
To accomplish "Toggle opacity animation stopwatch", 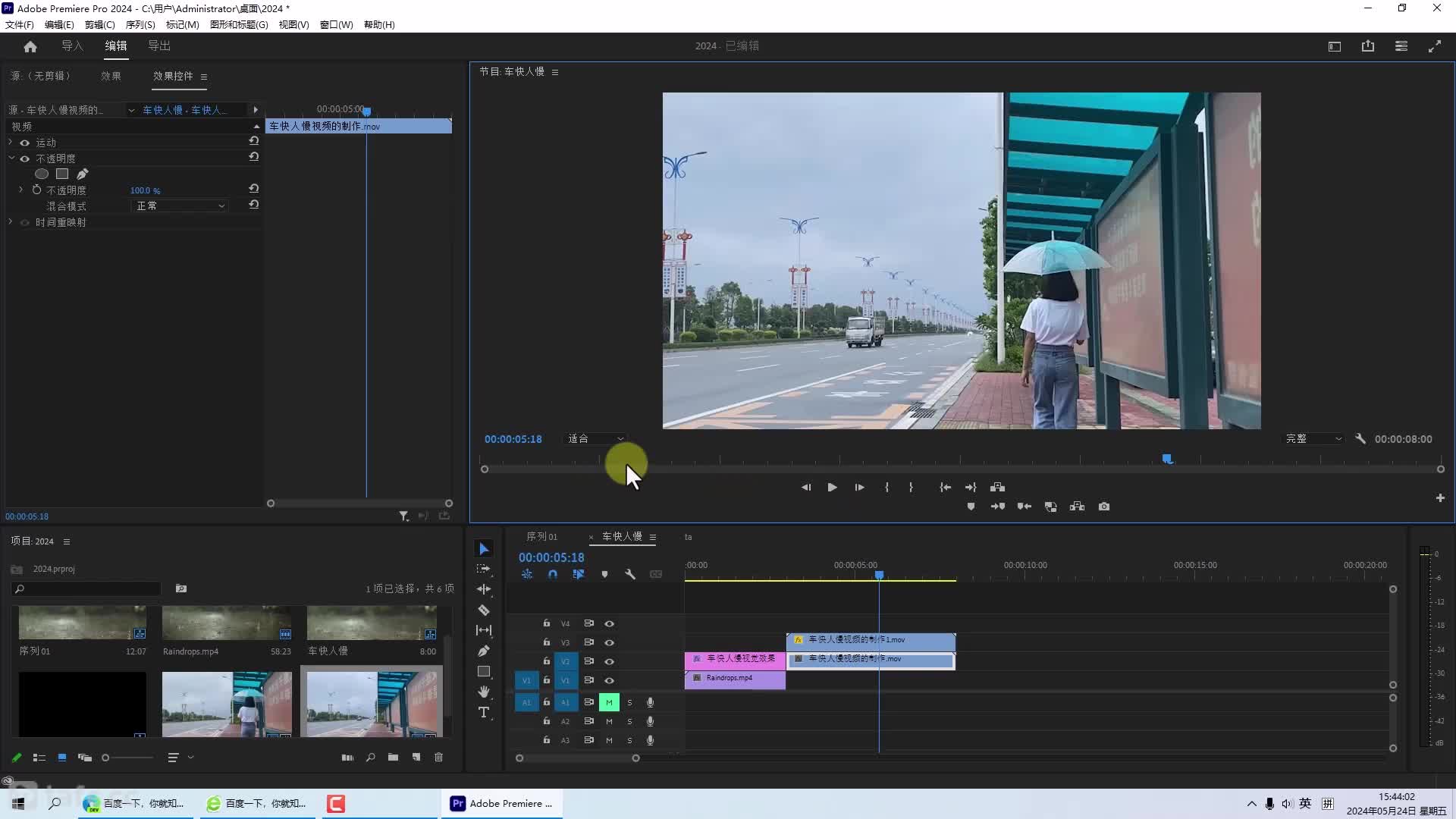I will click(x=36, y=190).
